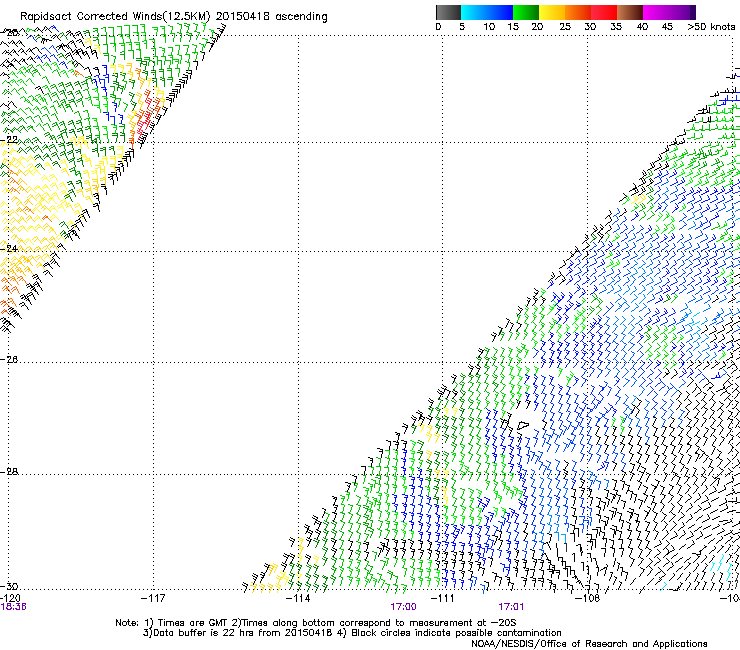Click the NOAA/NESDIS credit text
The height and width of the screenshot is (650, 740).
click(x=589, y=644)
